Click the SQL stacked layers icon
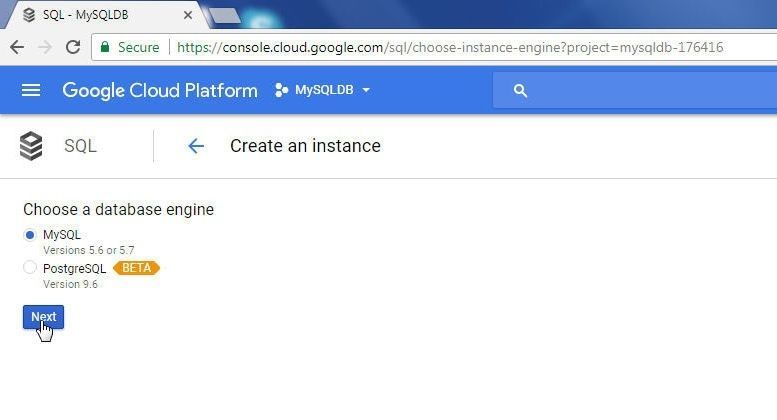777x420 pixels. (31, 146)
